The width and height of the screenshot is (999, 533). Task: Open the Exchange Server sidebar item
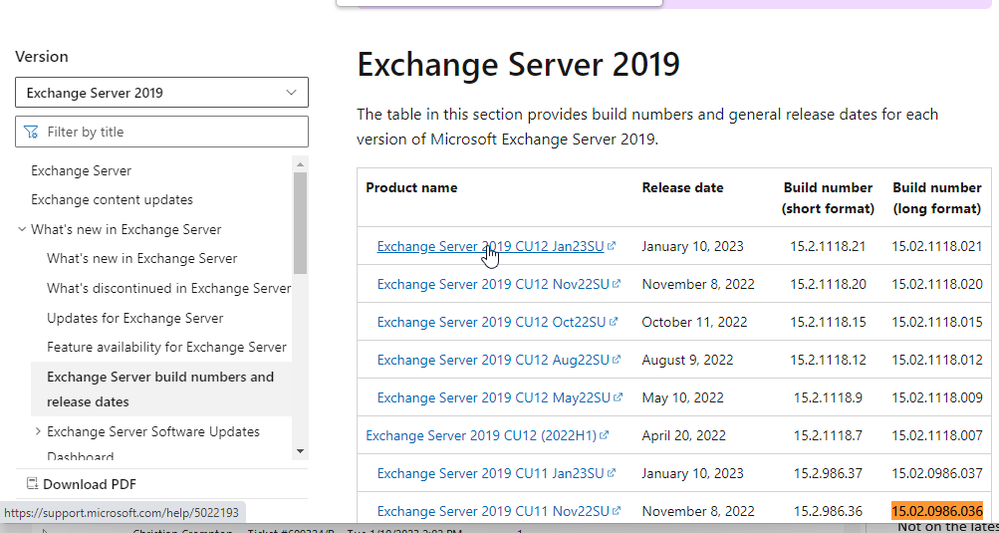pos(81,171)
